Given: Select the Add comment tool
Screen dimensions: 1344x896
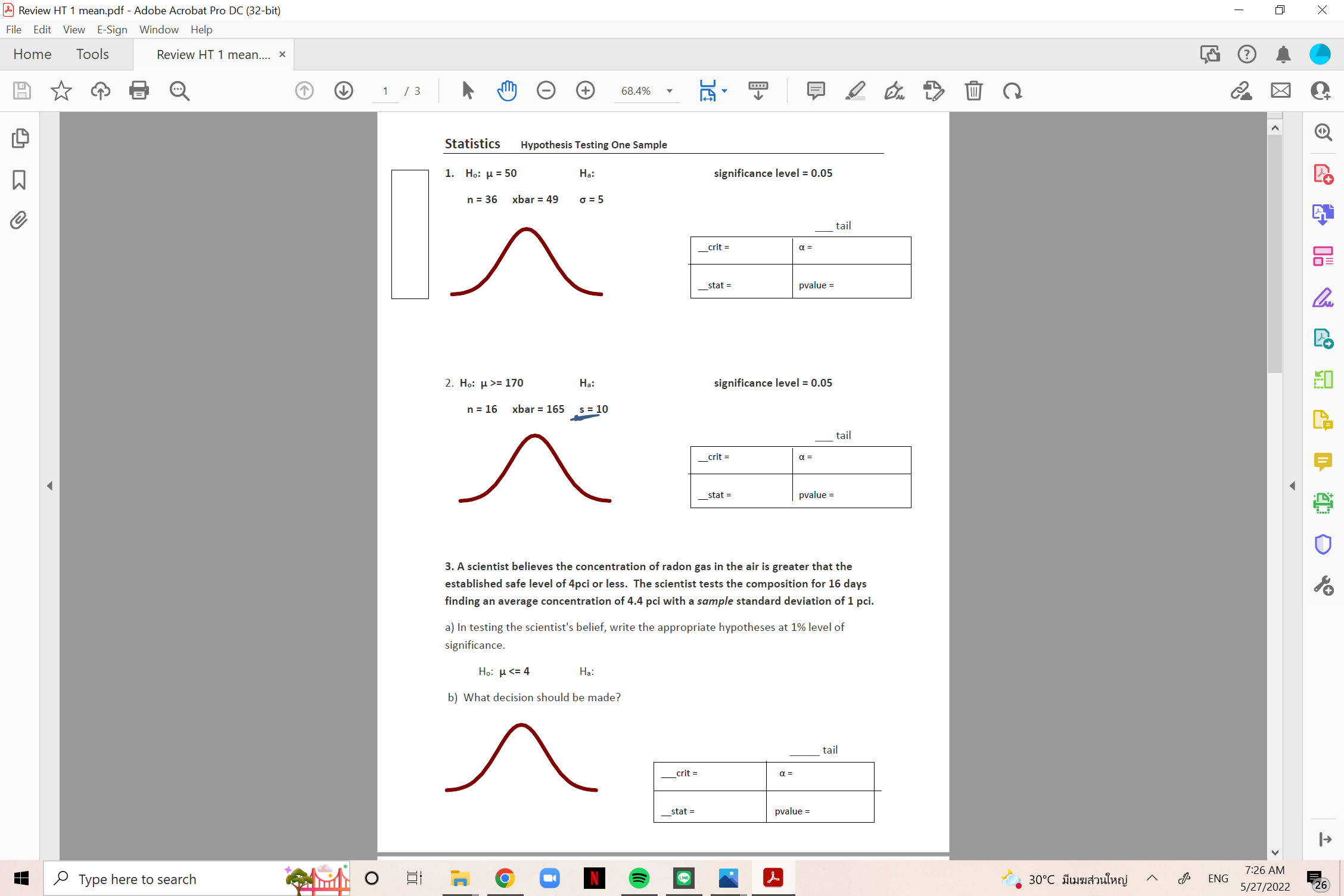Looking at the screenshot, I should click(815, 91).
